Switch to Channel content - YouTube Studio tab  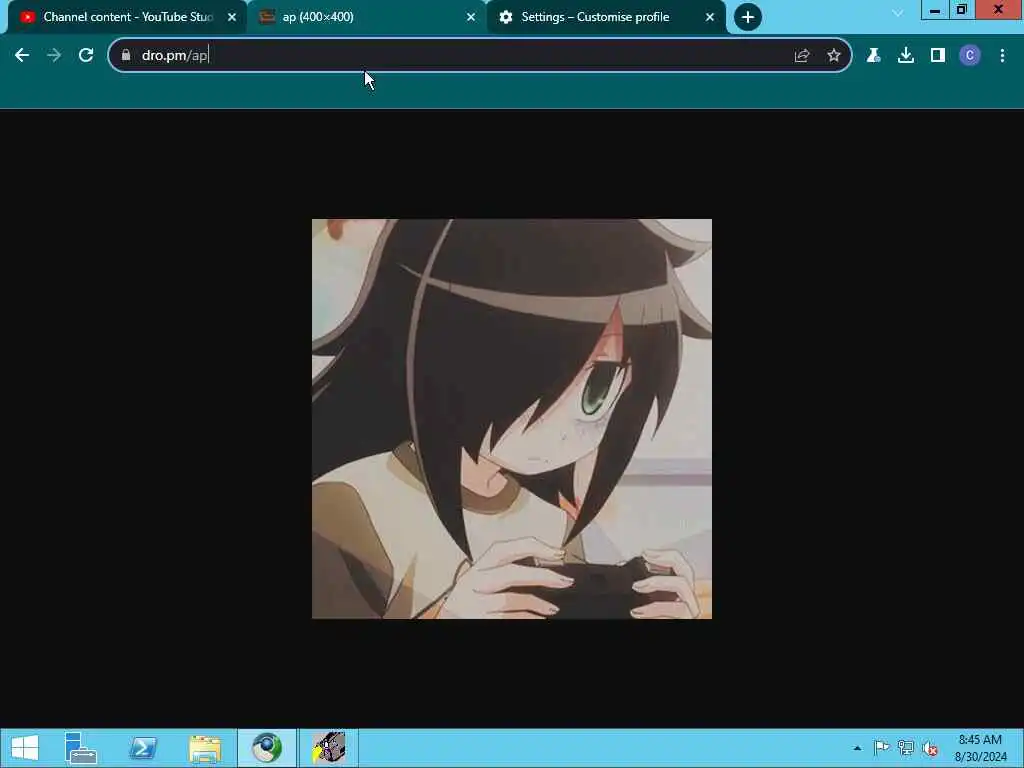coord(125,17)
